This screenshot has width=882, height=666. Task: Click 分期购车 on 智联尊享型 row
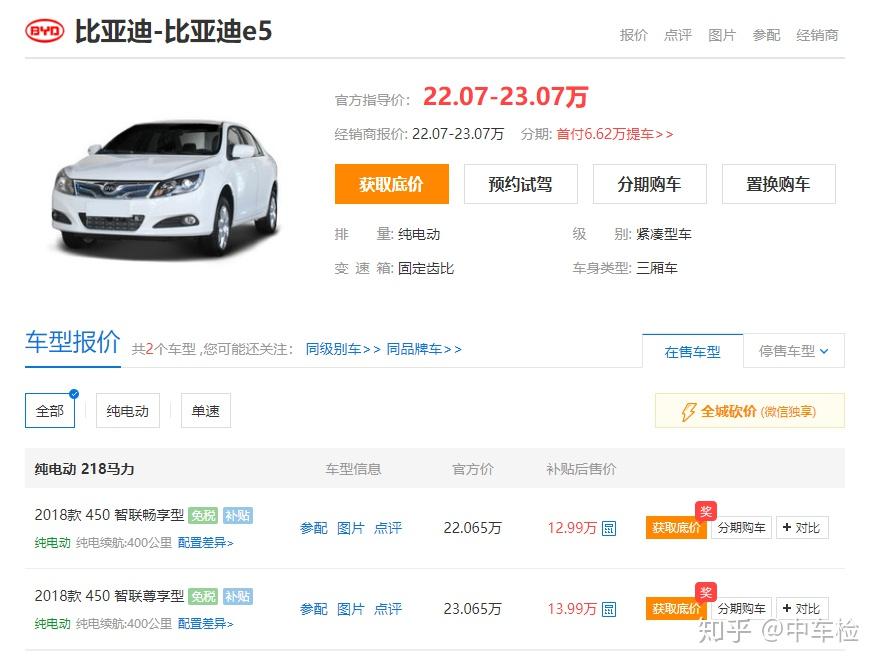[741, 609]
